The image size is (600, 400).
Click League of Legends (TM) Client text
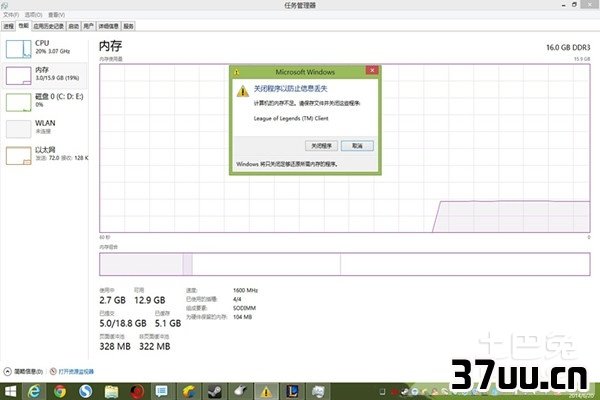[291, 119]
